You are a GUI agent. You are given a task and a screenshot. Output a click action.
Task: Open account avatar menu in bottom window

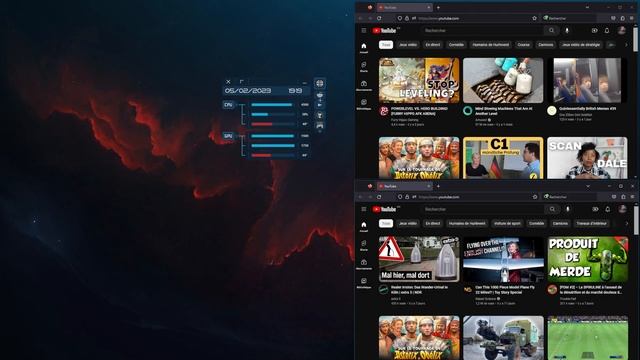point(622,209)
